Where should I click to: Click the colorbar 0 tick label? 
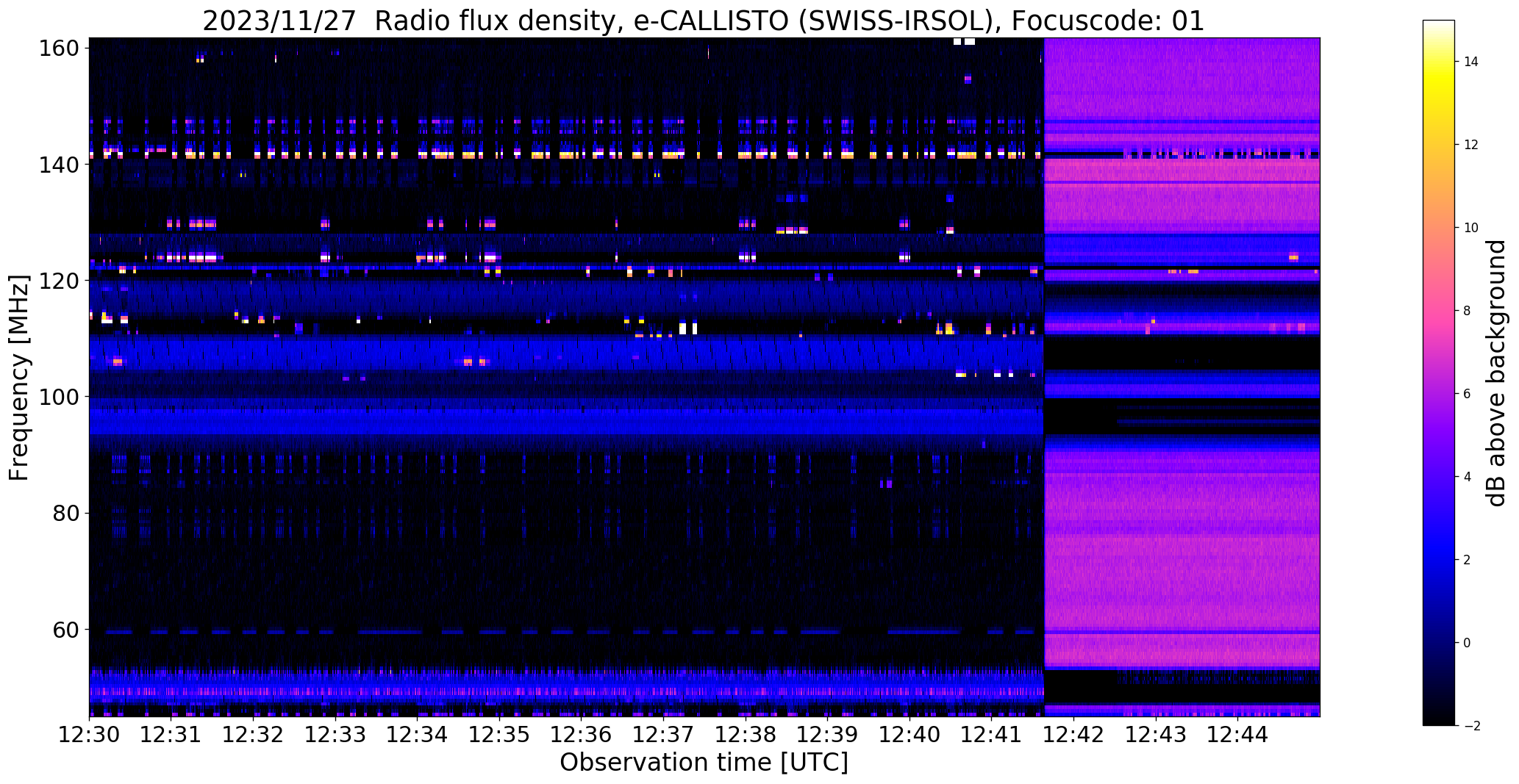click(x=1468, y=643)
